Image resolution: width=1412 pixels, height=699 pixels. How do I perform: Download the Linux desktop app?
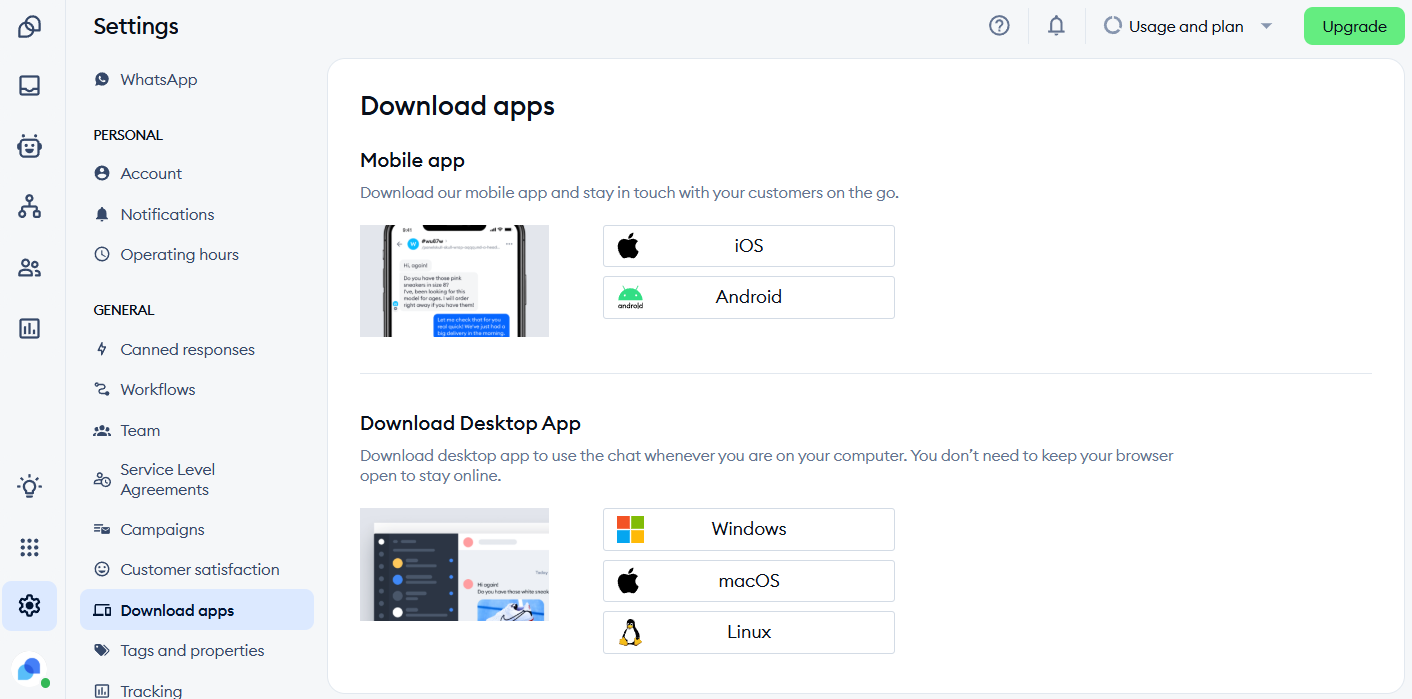click(x=749, y=632)
